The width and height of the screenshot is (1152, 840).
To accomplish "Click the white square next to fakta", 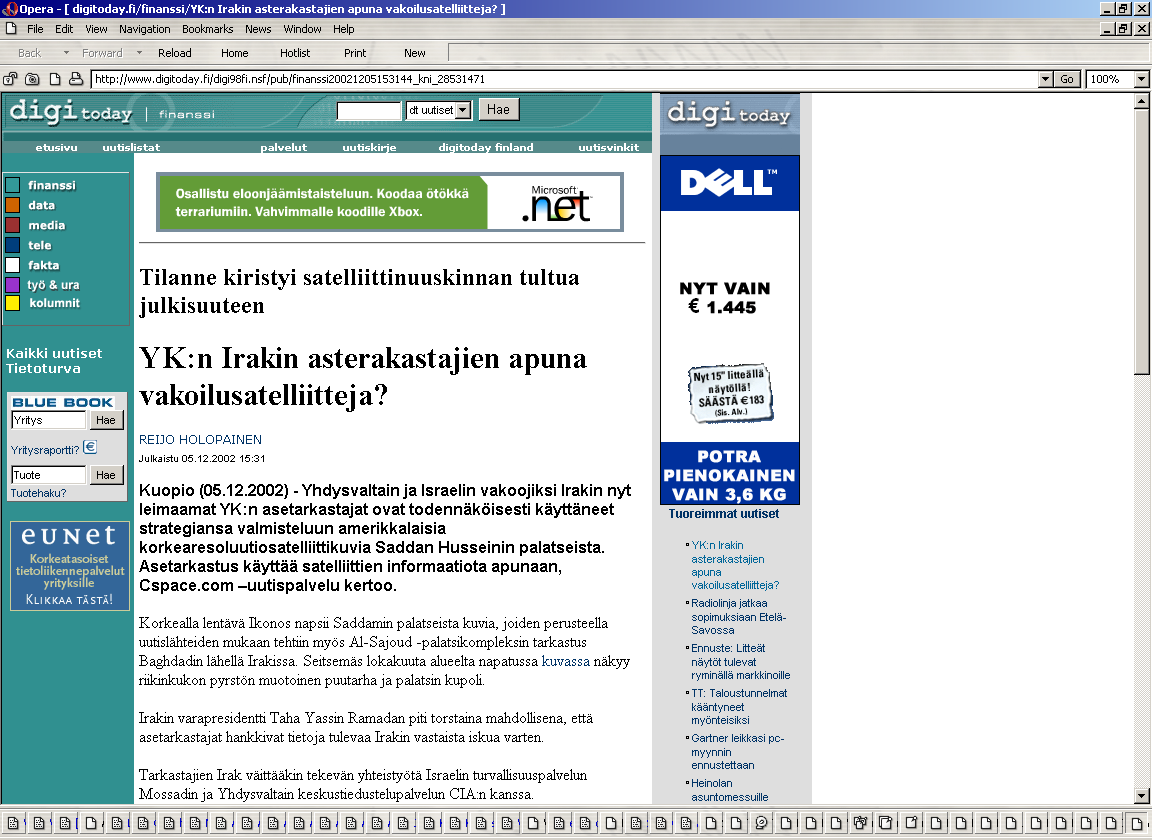I will coord(12,265).
